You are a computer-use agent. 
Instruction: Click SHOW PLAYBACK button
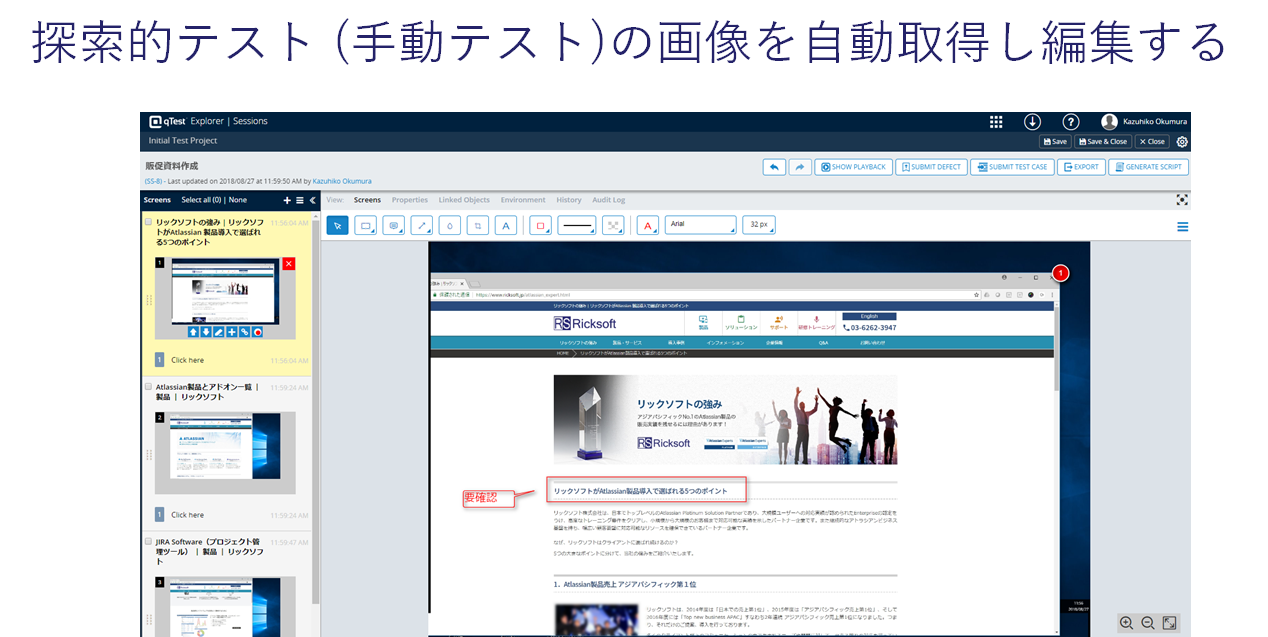point(853,167)
